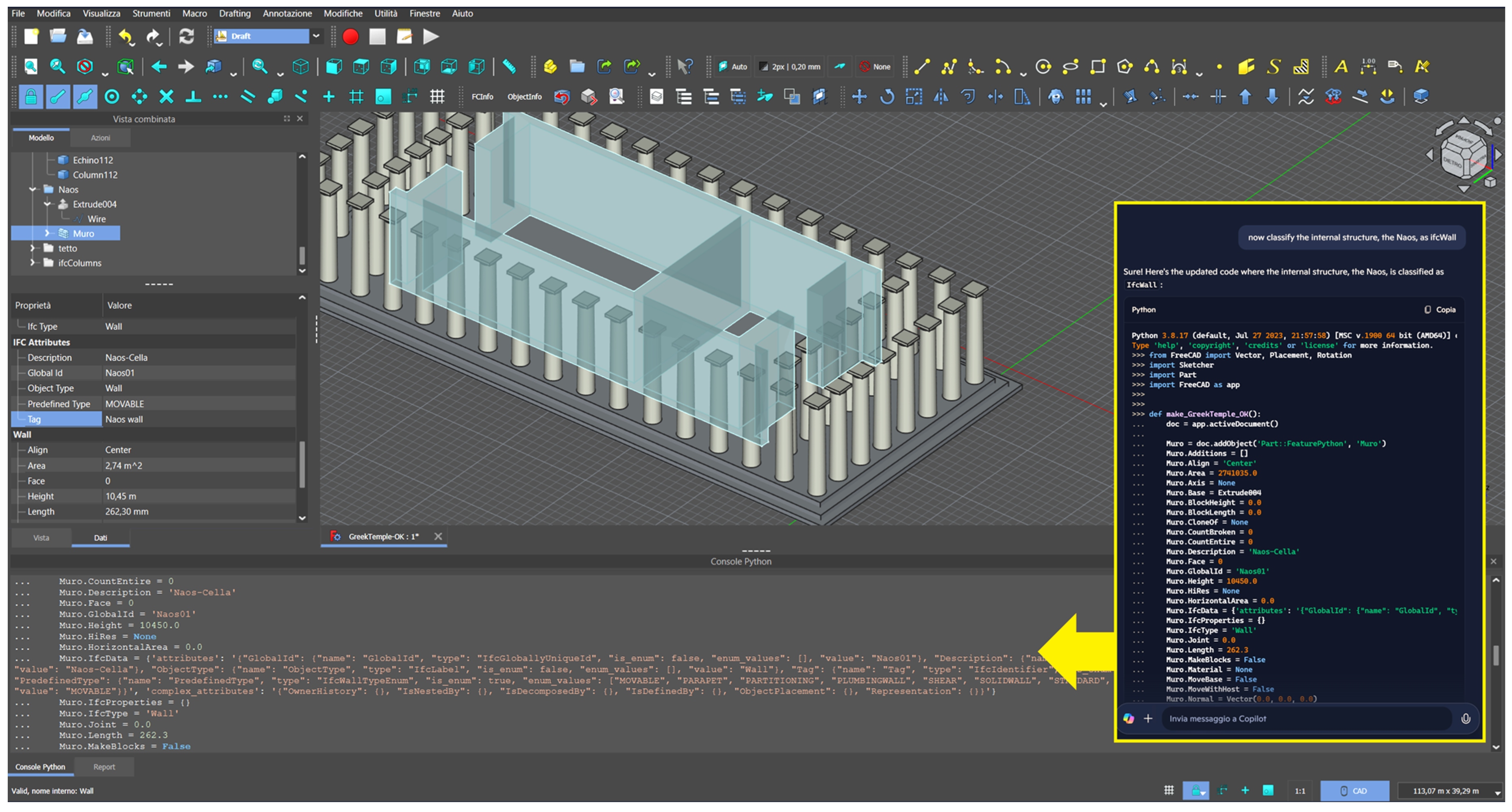Viewport: 1512px width, 812px height.
Task: Click the Measure distance ruler icon
Action: tap(509, 67)
